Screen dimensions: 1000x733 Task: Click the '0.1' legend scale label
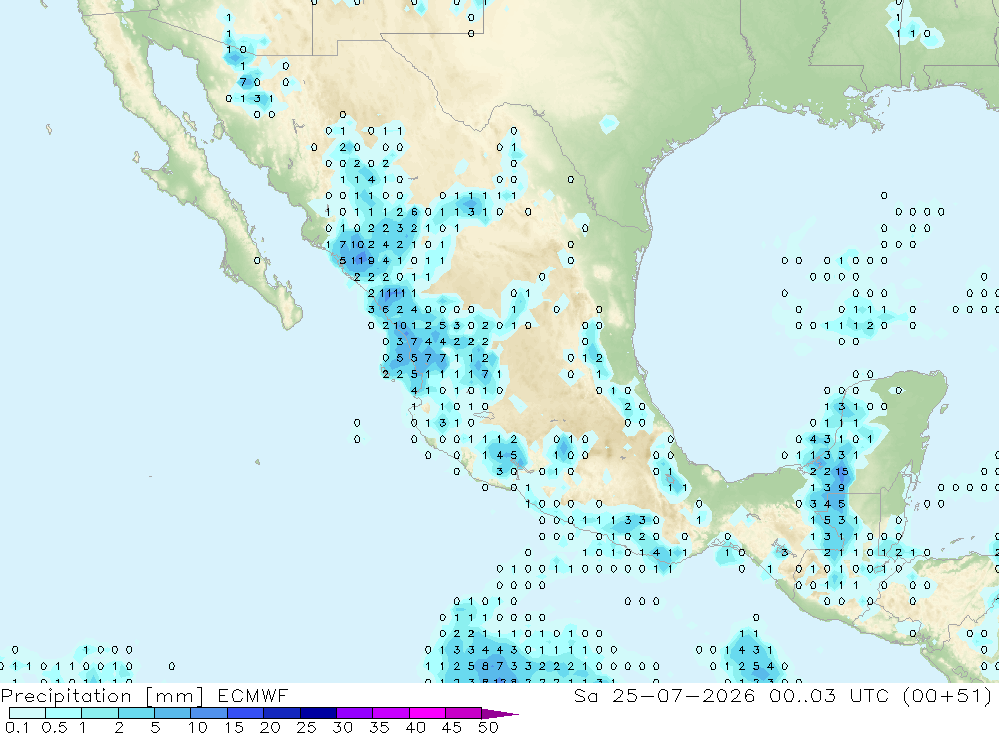tap(17, 727)
